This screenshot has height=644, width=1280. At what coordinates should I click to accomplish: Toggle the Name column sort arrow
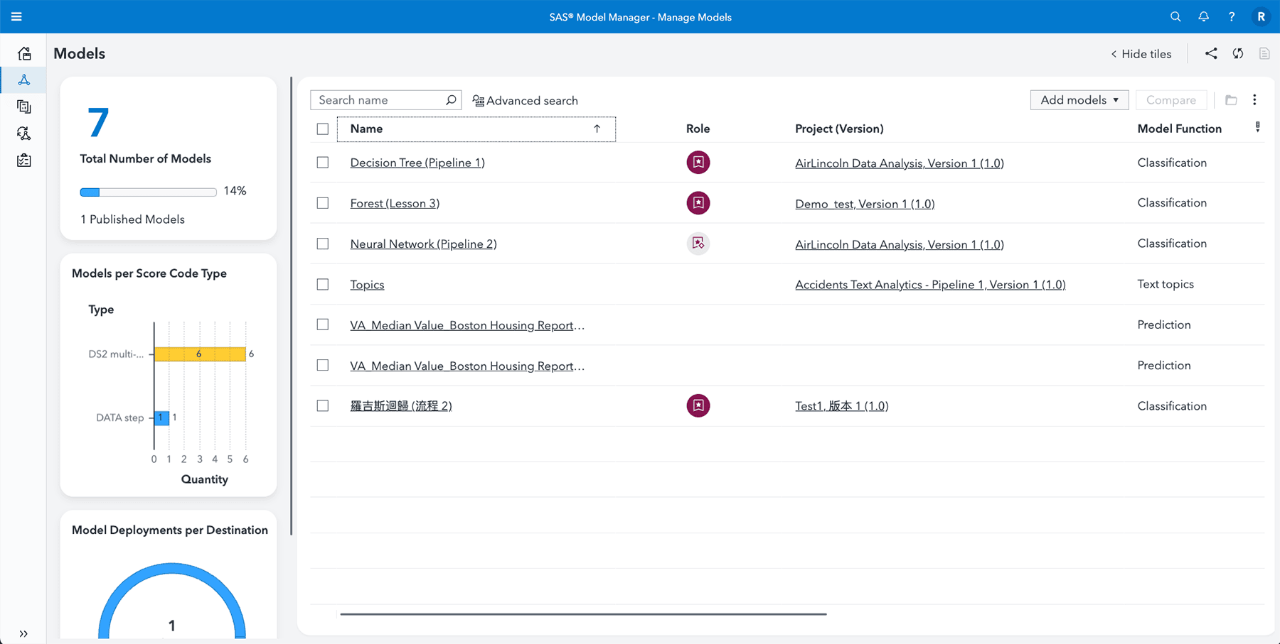pos(597,129)
